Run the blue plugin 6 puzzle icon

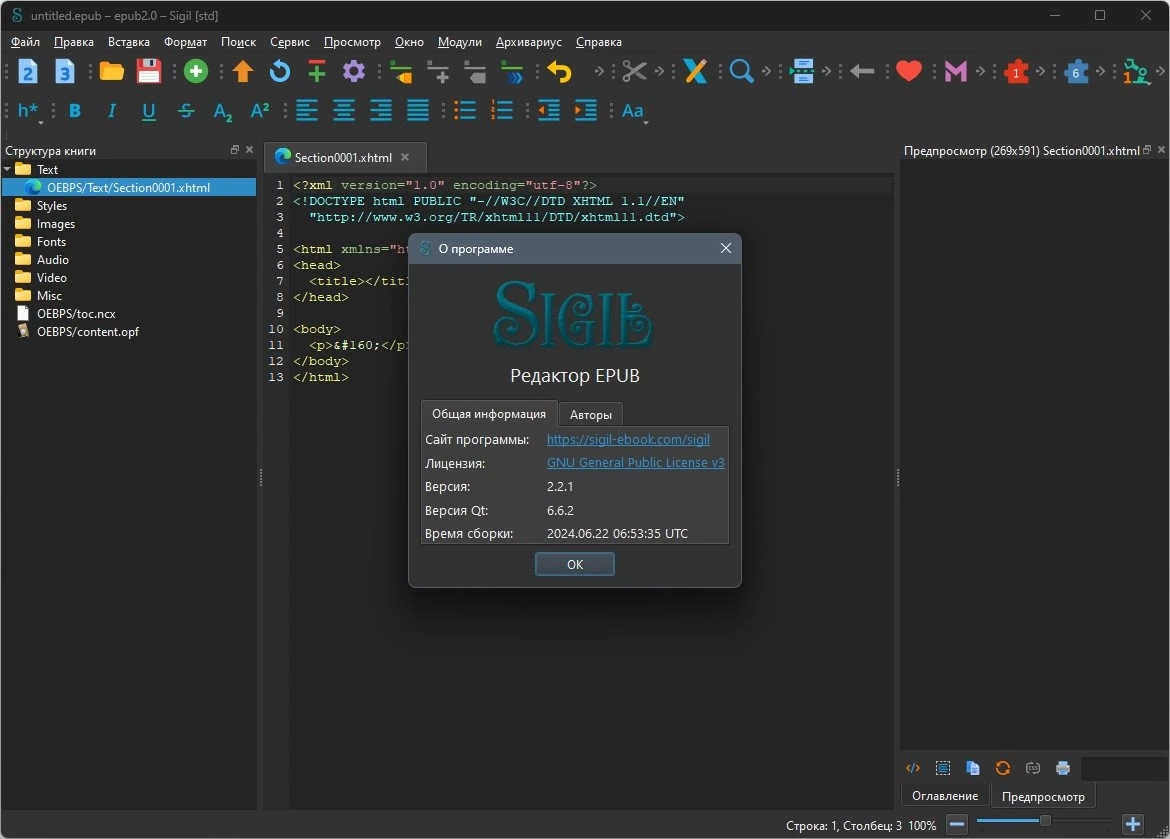1076,72
